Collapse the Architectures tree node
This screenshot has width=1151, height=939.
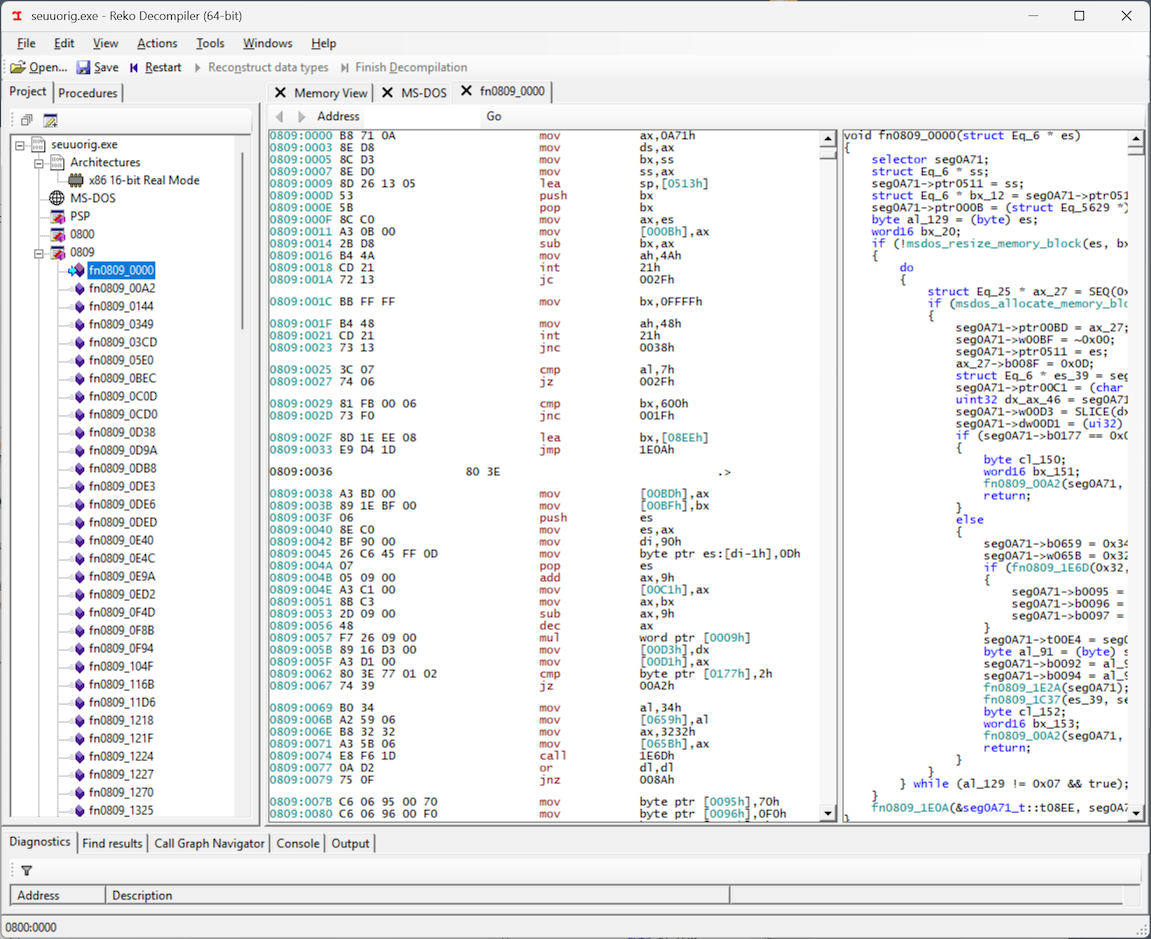[x=39, y=163]
